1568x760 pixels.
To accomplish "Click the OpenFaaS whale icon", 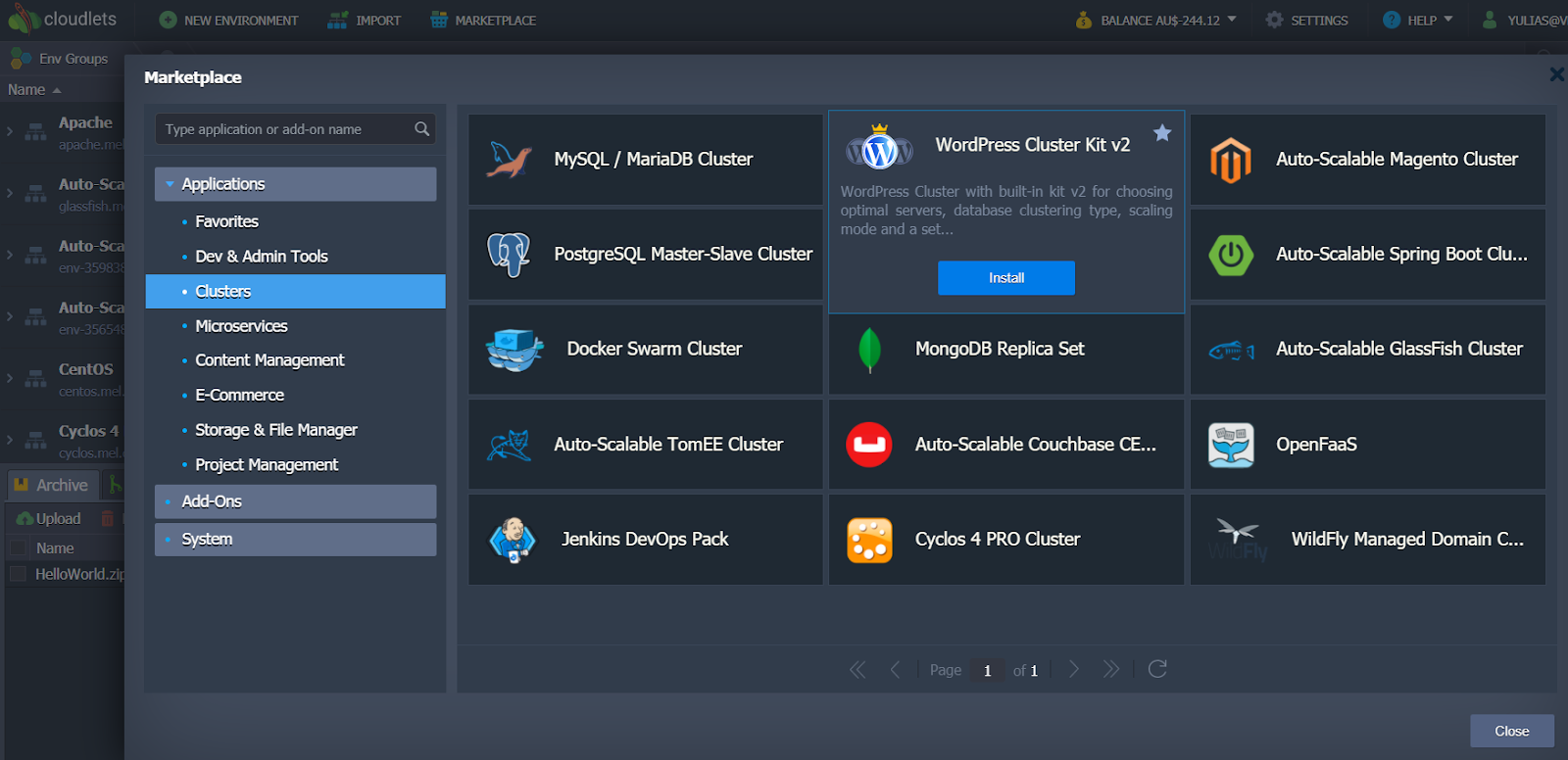I will (1231, 445).
